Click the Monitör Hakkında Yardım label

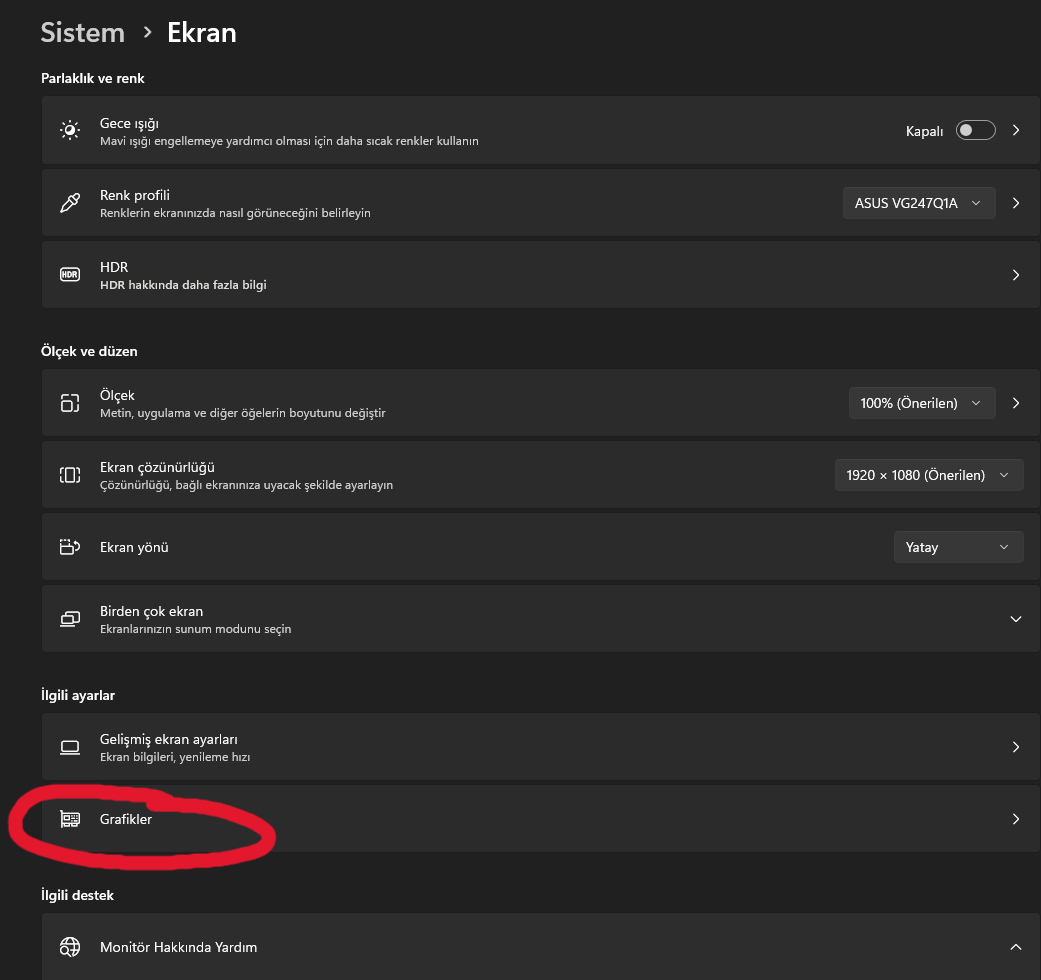coord(179,947)
